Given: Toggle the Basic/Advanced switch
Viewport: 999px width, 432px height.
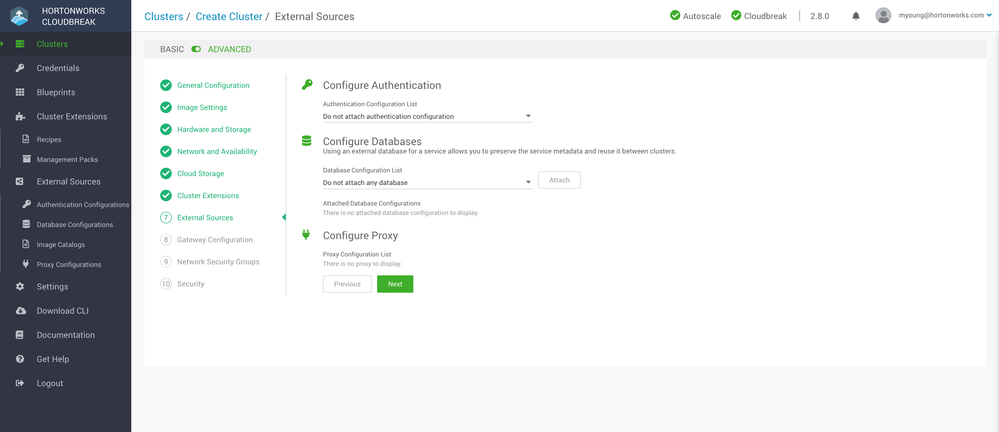Looking at the screenshot, I should pos(197,49).
